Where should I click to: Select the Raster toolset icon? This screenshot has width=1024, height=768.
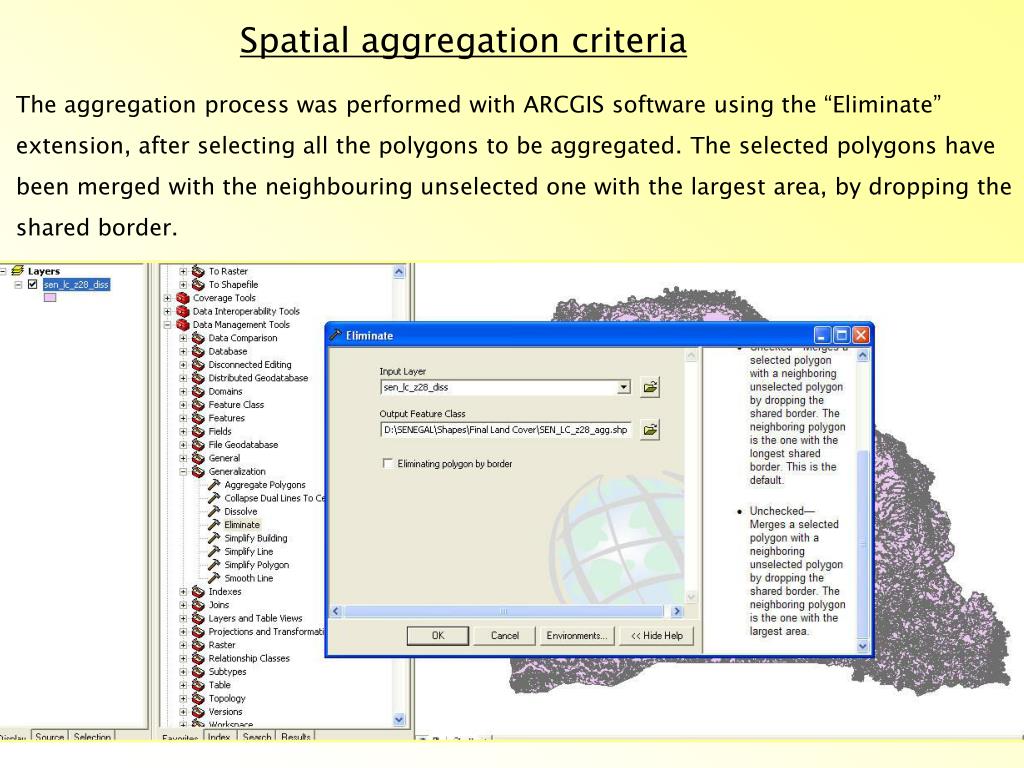[x=199, y=645]
